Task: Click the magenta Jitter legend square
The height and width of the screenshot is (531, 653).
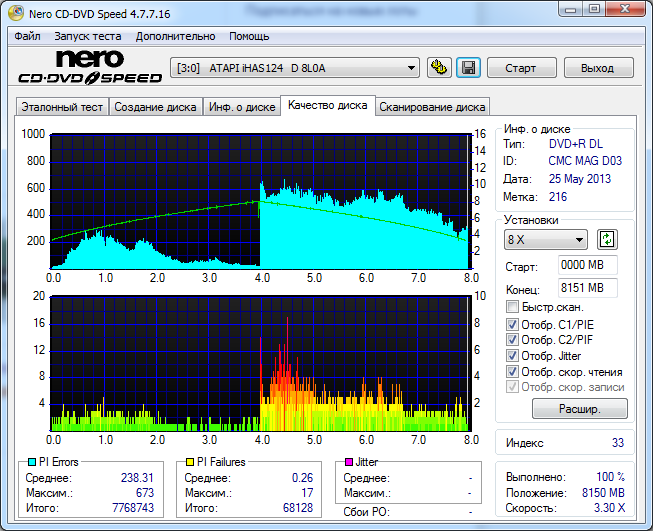Action: tap(348, 463)
